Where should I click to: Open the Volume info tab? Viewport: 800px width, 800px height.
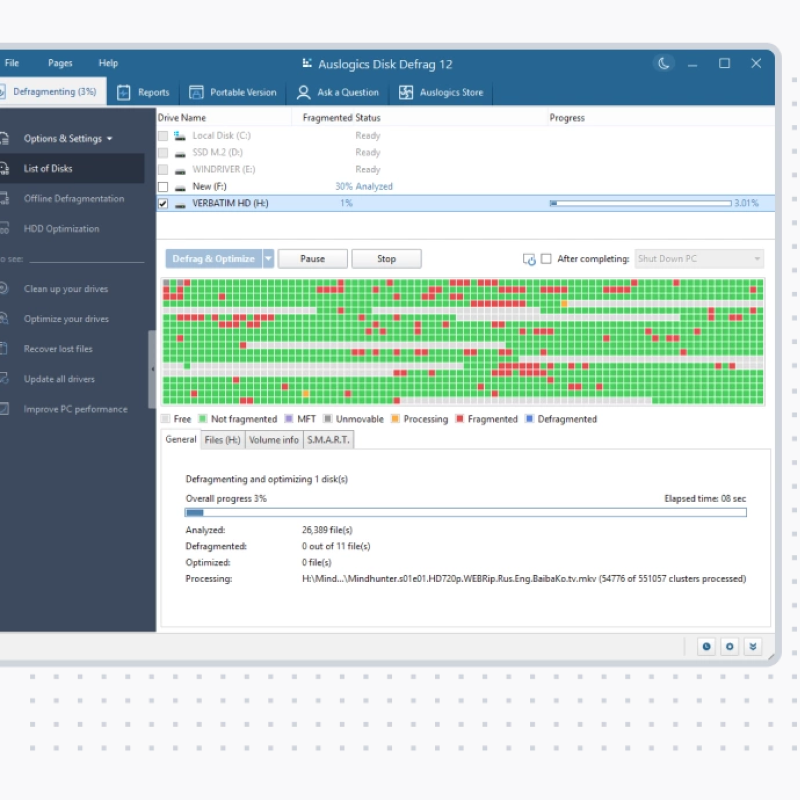274,440
